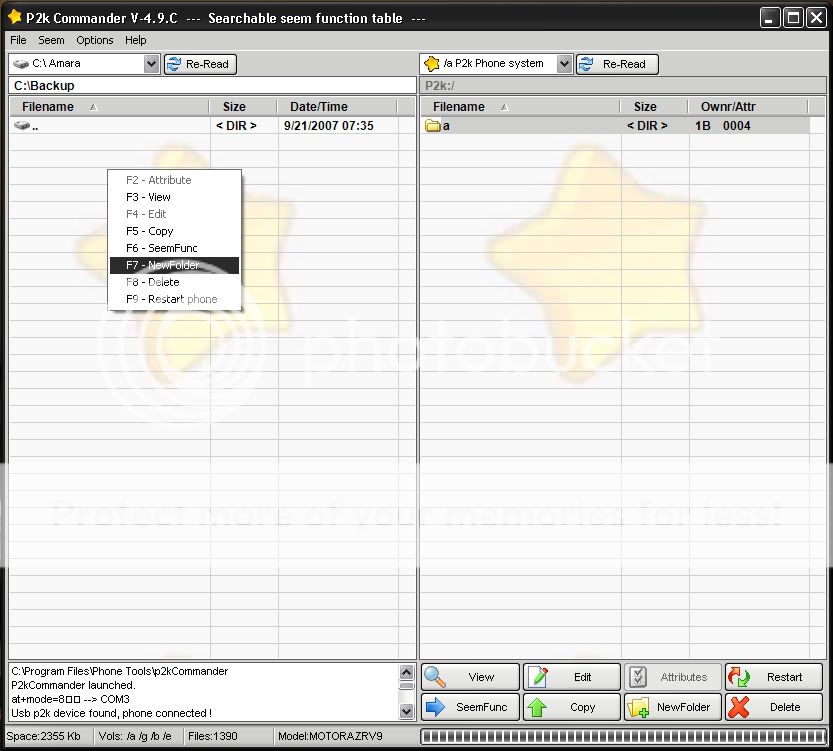This screenshot has width=833, height=751.
Task: Sort left panel by Filename header
Action: pyautogui.click(x=48, y=107)
